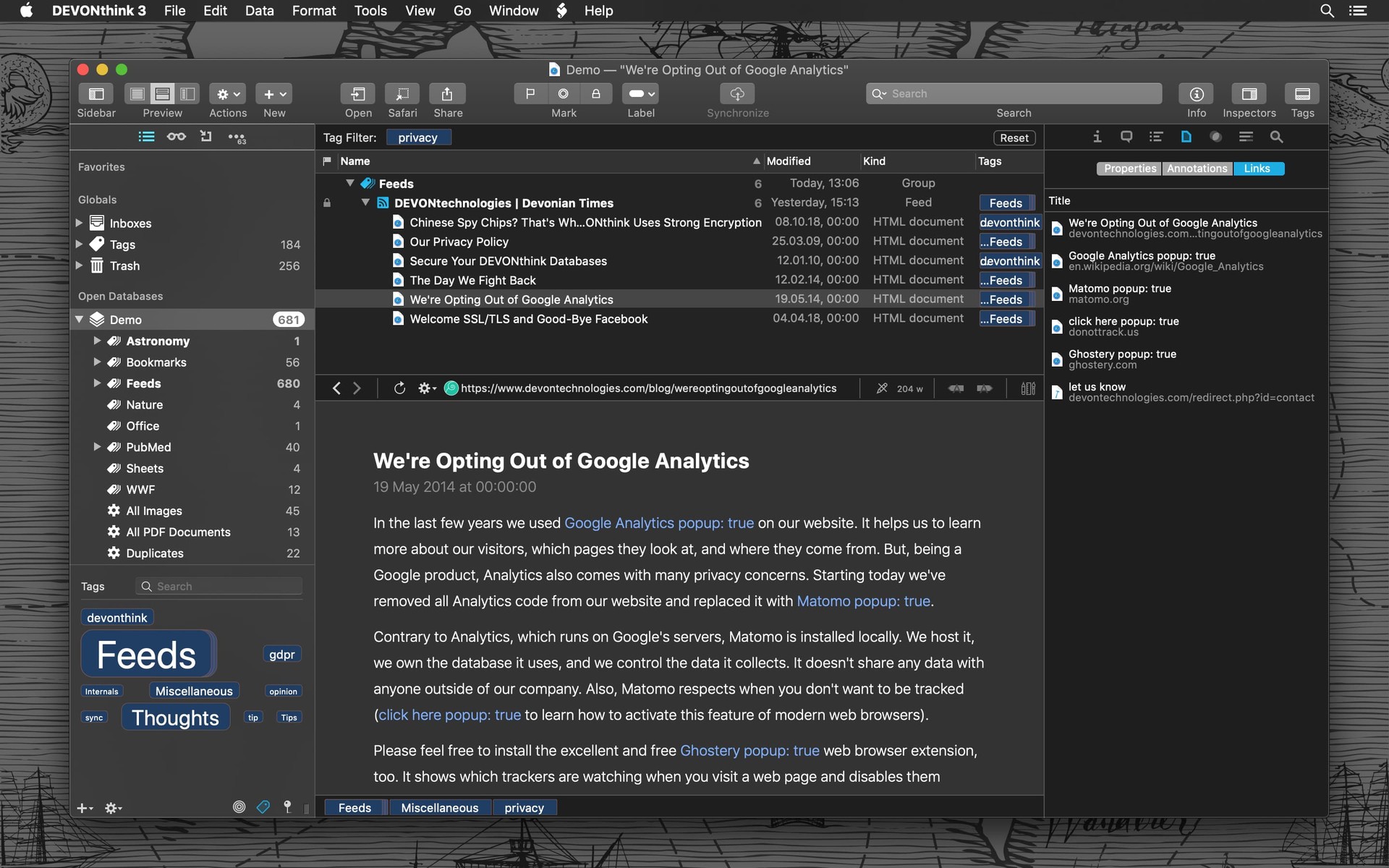Viewport: 1389px width, 868px height.
Task: Select the middle Preview layout option
Action: point(163,94)
